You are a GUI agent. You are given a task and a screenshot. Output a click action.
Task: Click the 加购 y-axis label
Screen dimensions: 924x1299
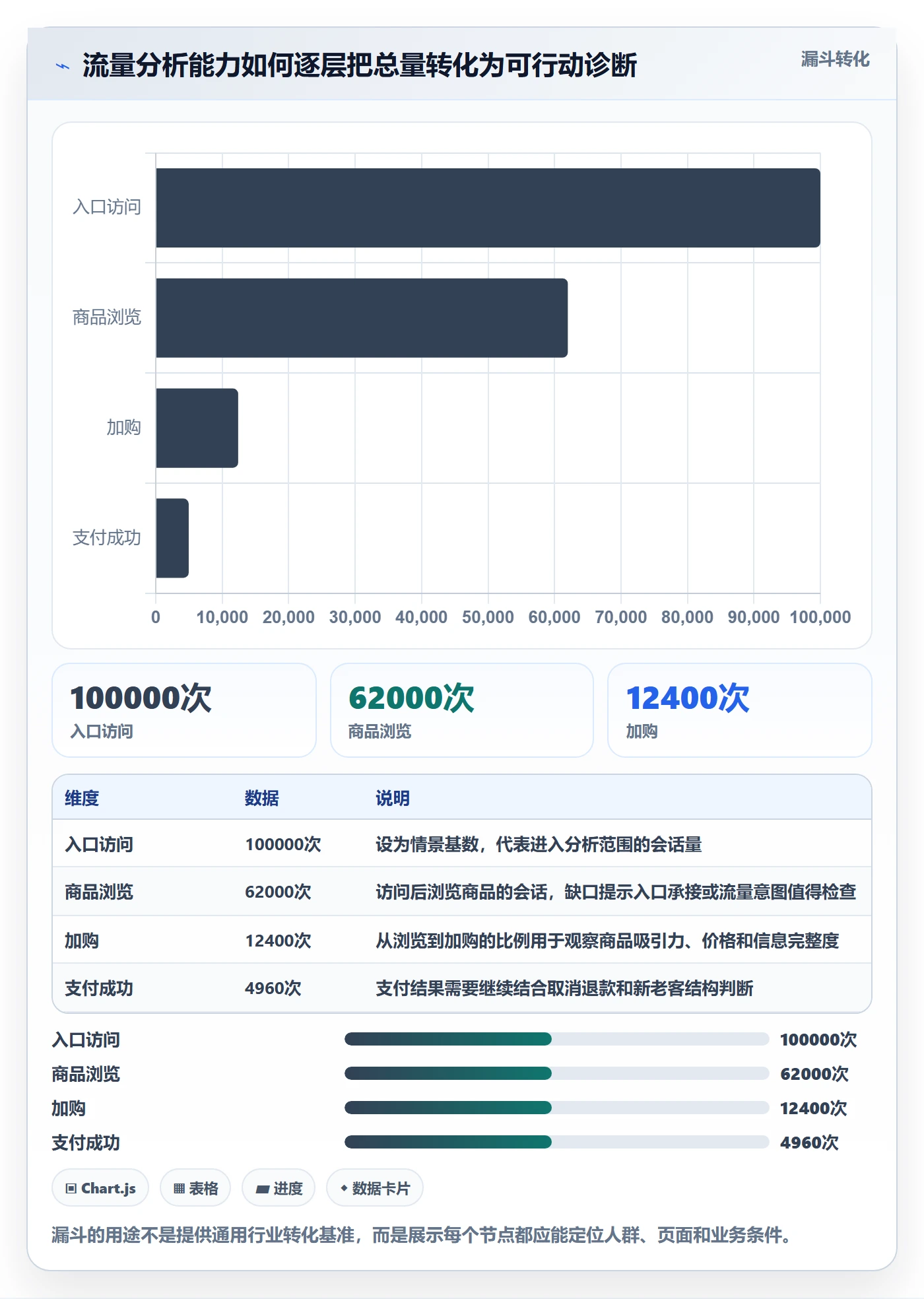pos(124,428)
